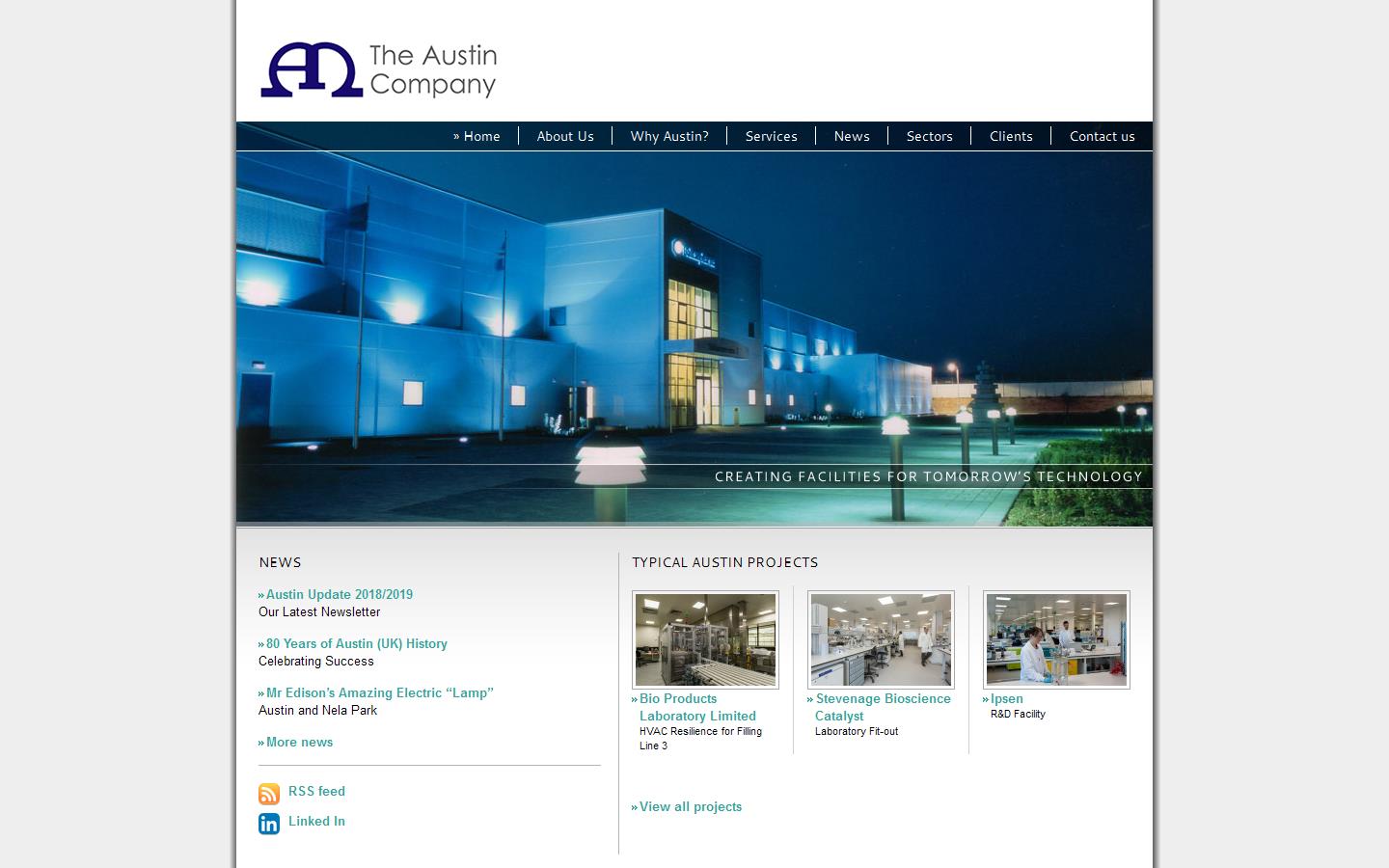Go to the Contact us page

1102,136
